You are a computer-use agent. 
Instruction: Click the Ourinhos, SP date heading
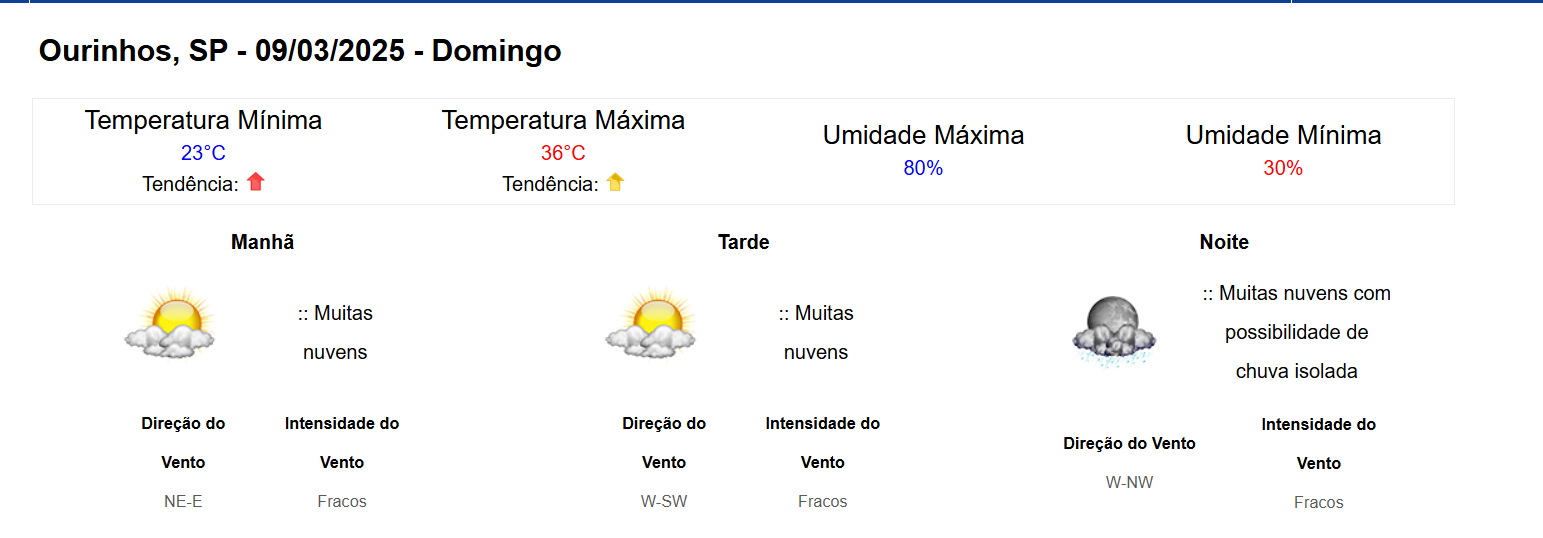300,52
